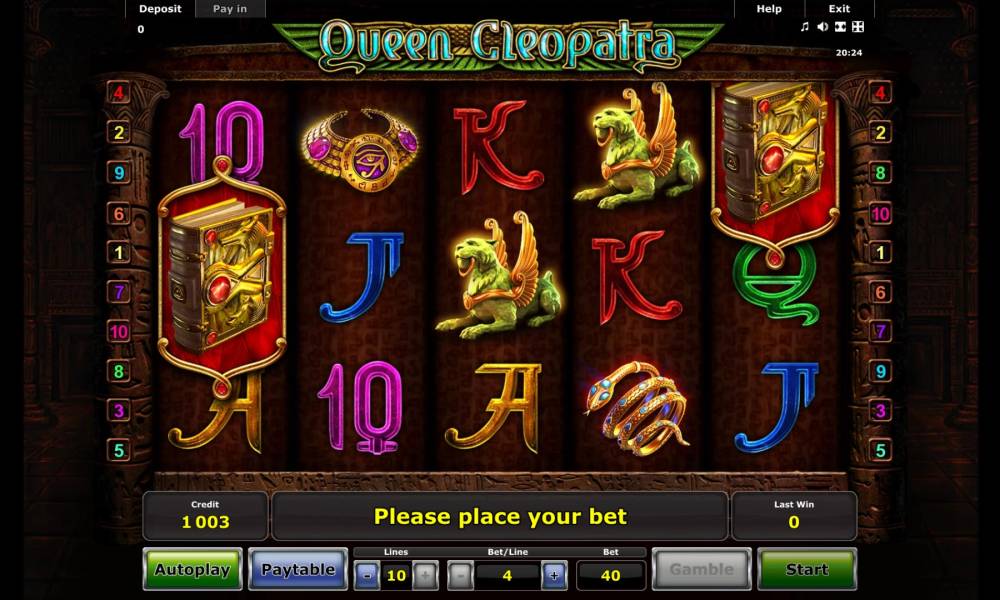Mute sound with the speaker icon
This screenshot has width=1000, height=600.
tap(822, 27)
